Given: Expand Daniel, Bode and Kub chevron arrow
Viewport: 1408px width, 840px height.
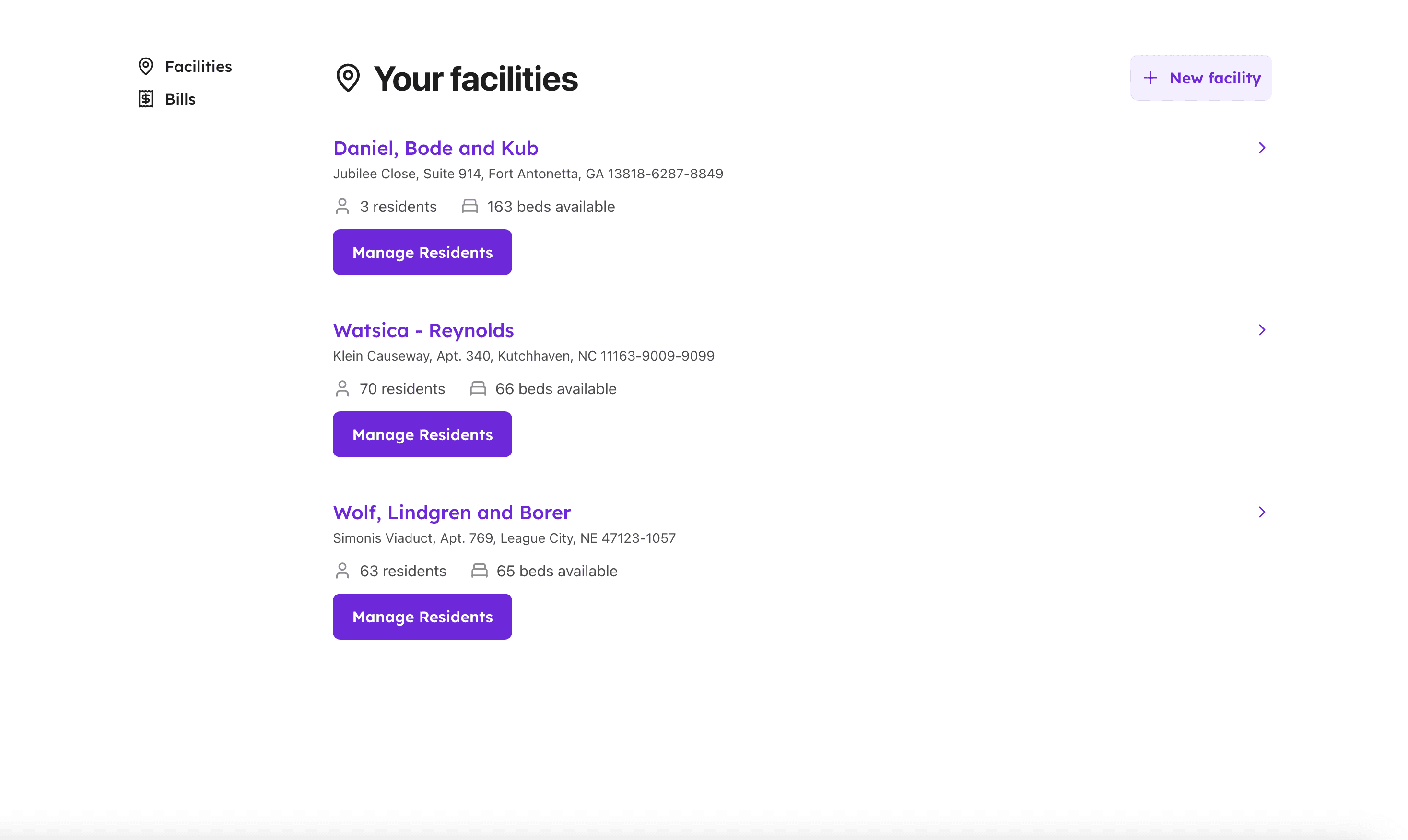Looking at the screenshot, I should click(x=1261, y=148).
